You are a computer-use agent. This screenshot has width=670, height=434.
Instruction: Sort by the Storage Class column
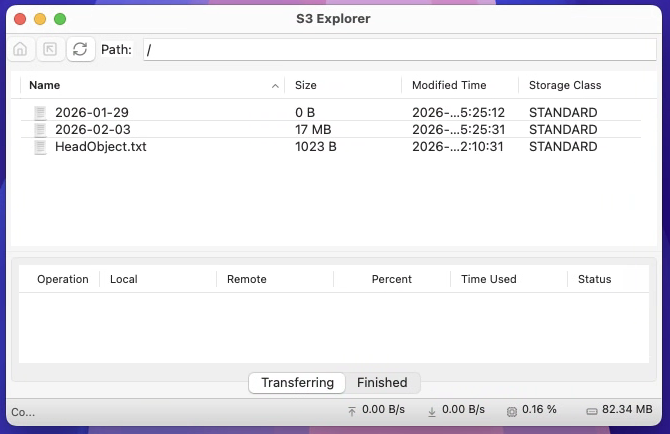(565, 85)
